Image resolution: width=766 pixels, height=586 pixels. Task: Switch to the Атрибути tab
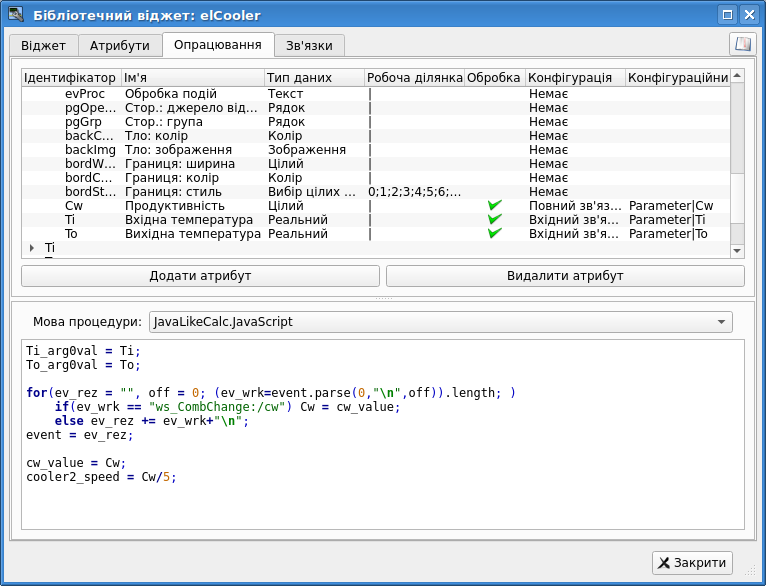(120, 46)
